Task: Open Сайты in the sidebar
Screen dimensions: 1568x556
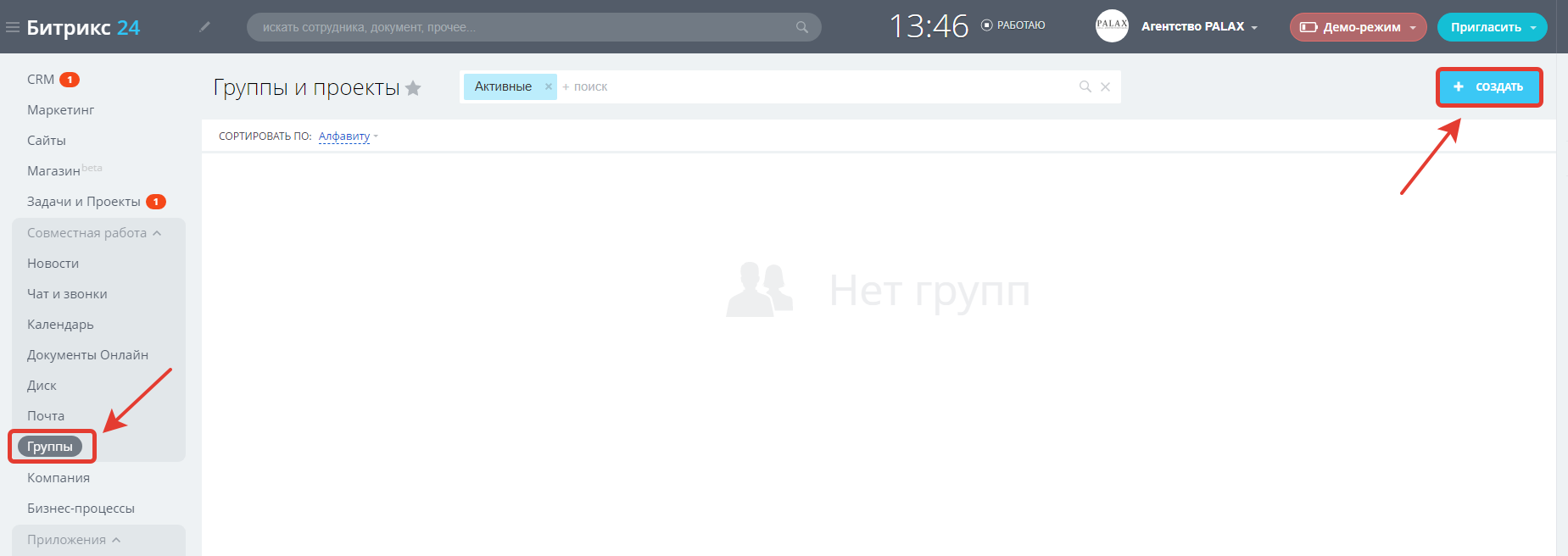Action: coord(47,141)
